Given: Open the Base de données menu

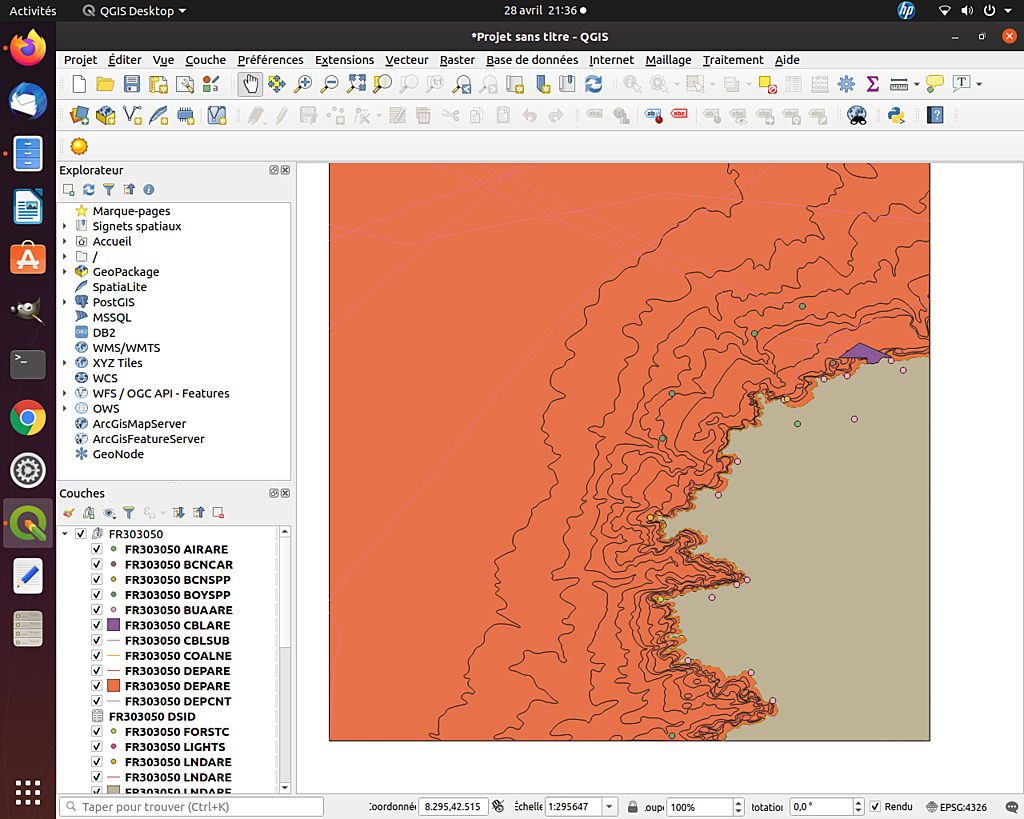Looking at the screenshot, I should point(532,60).
